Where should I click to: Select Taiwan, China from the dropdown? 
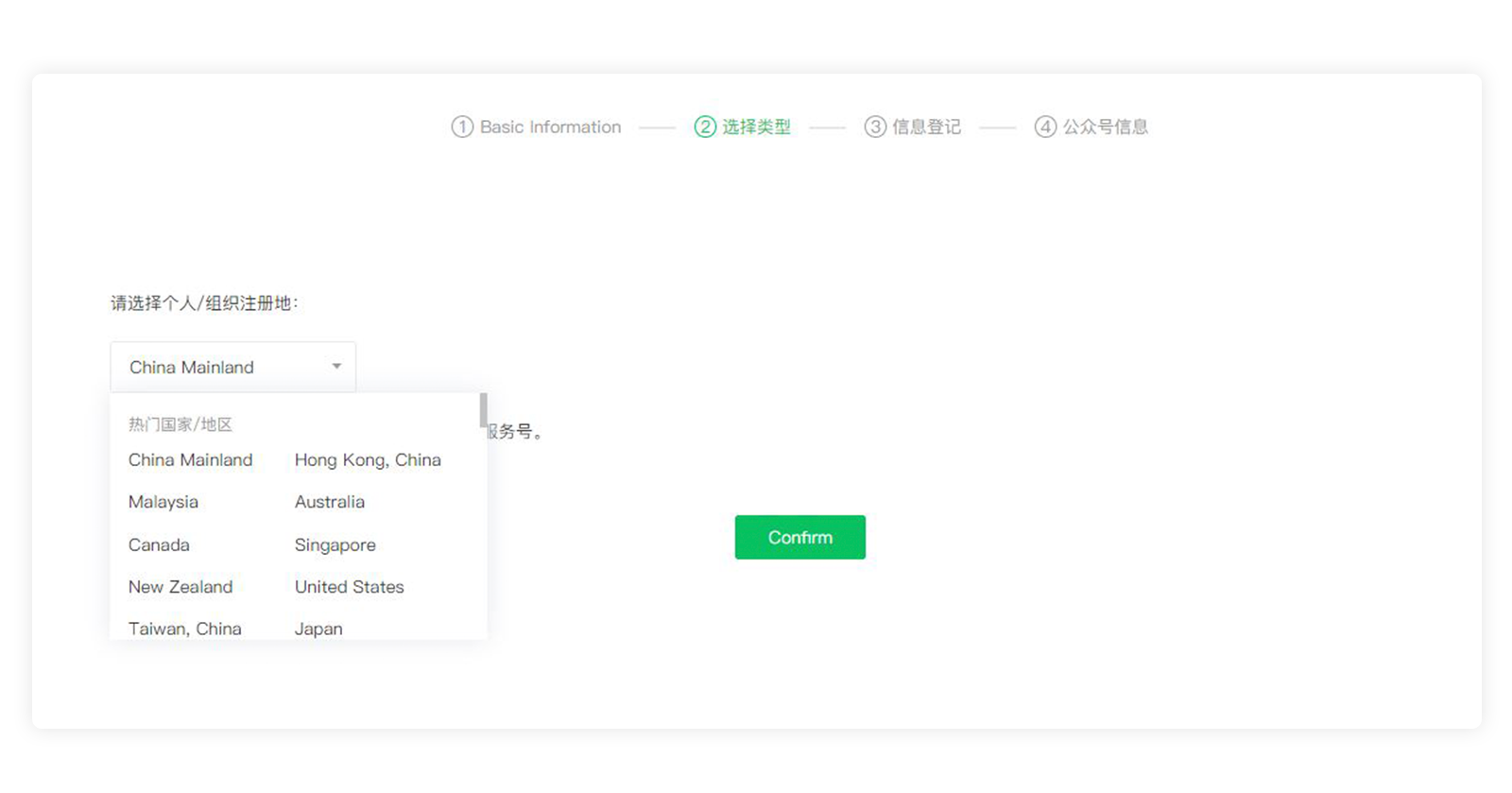click(185, 629)
